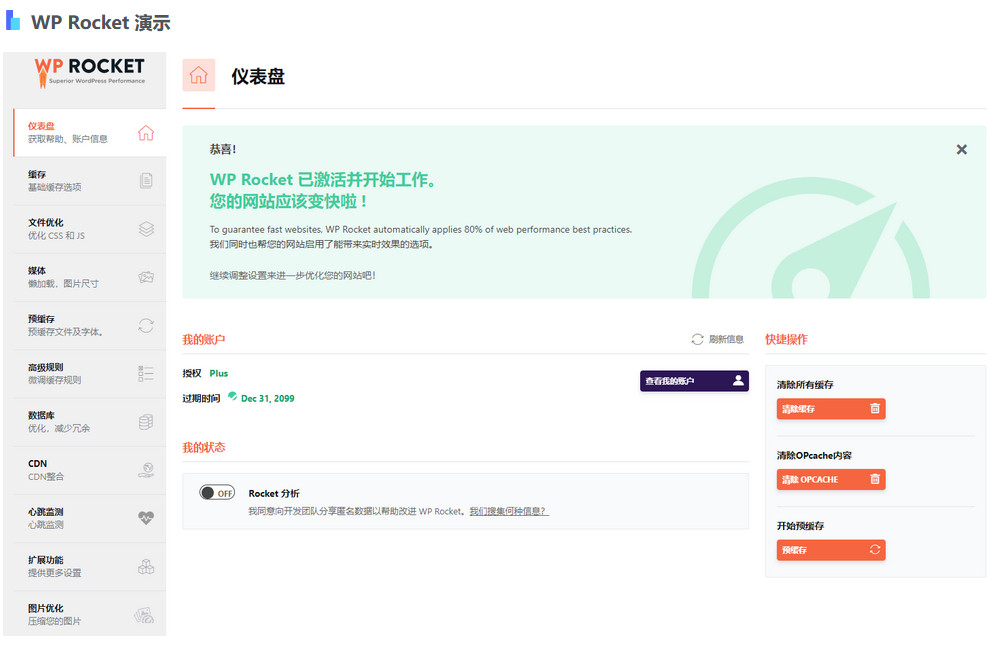This screenshot has width=993, height=649.
Task: Click the 开始预缓存 label
Action: [x=800, y=526]
